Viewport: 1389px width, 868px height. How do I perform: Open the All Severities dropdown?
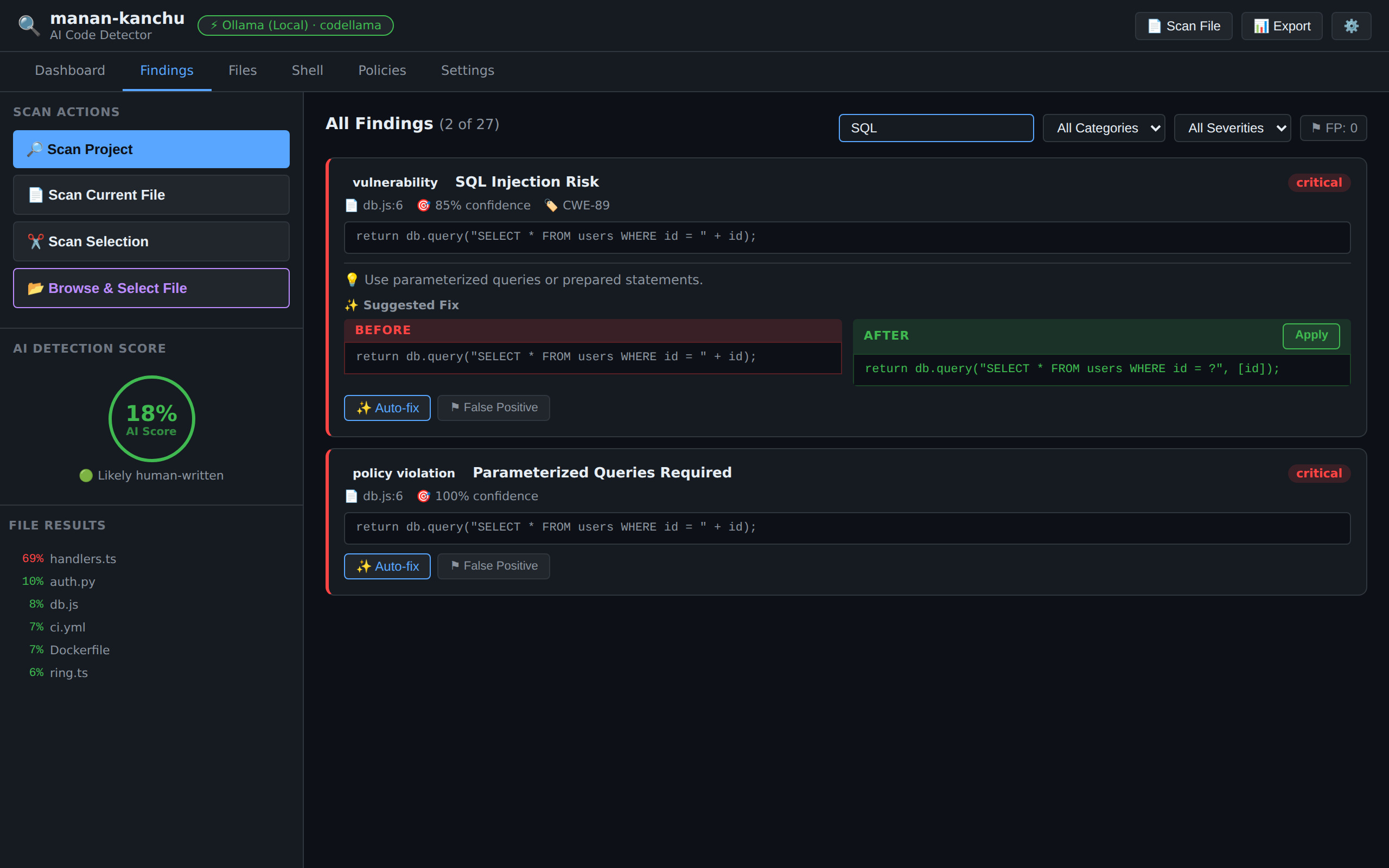coord(1232,128)
